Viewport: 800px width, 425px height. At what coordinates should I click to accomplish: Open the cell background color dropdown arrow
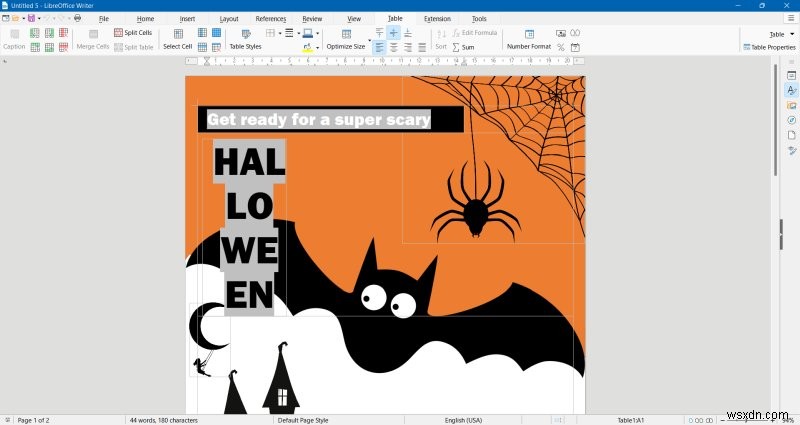(317, 48)
